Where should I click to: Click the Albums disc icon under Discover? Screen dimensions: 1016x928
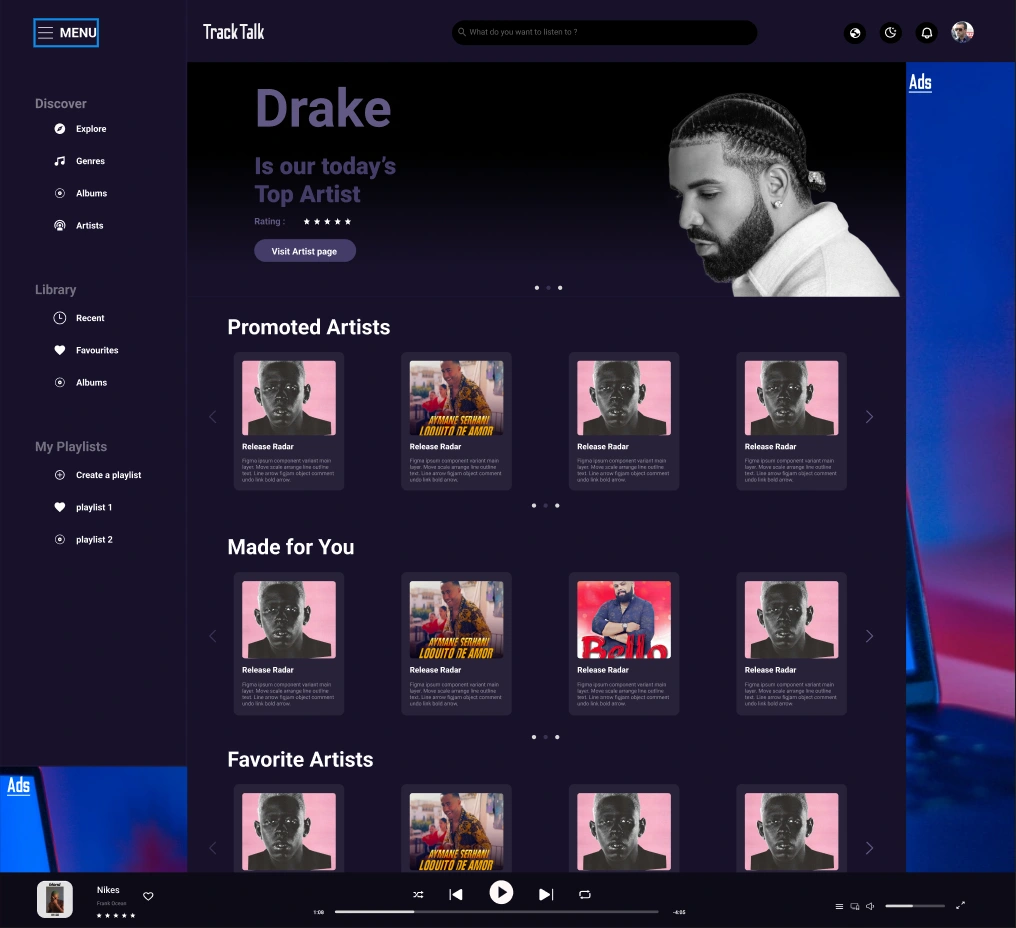coord(60,193)
